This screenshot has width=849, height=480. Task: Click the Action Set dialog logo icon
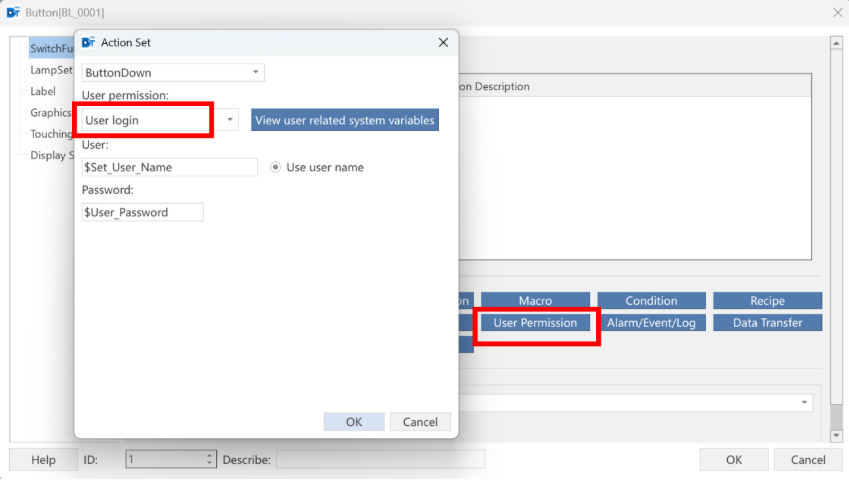[x=88, y=42]
